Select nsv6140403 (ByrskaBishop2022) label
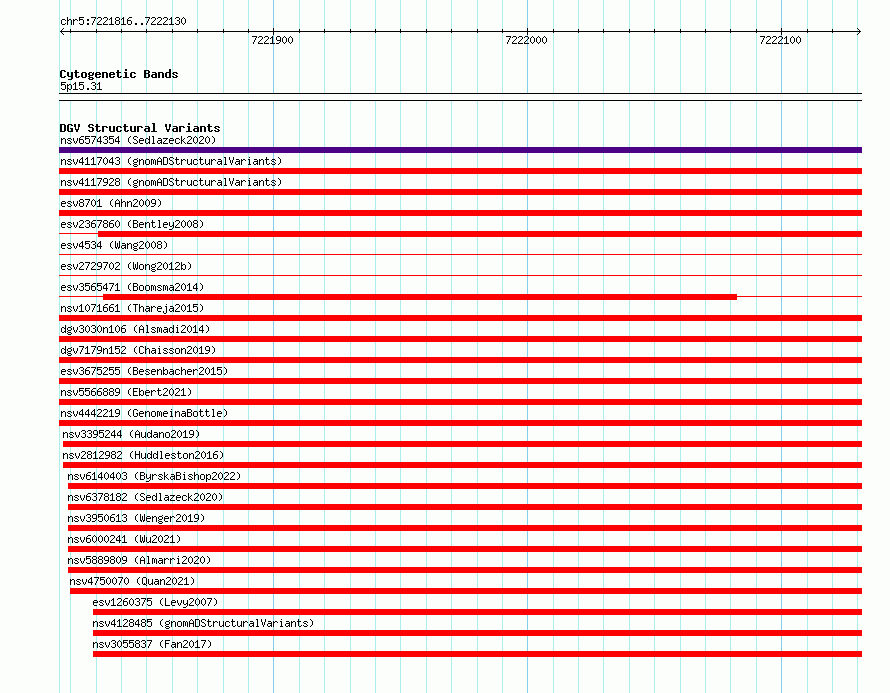 [154, 476]
